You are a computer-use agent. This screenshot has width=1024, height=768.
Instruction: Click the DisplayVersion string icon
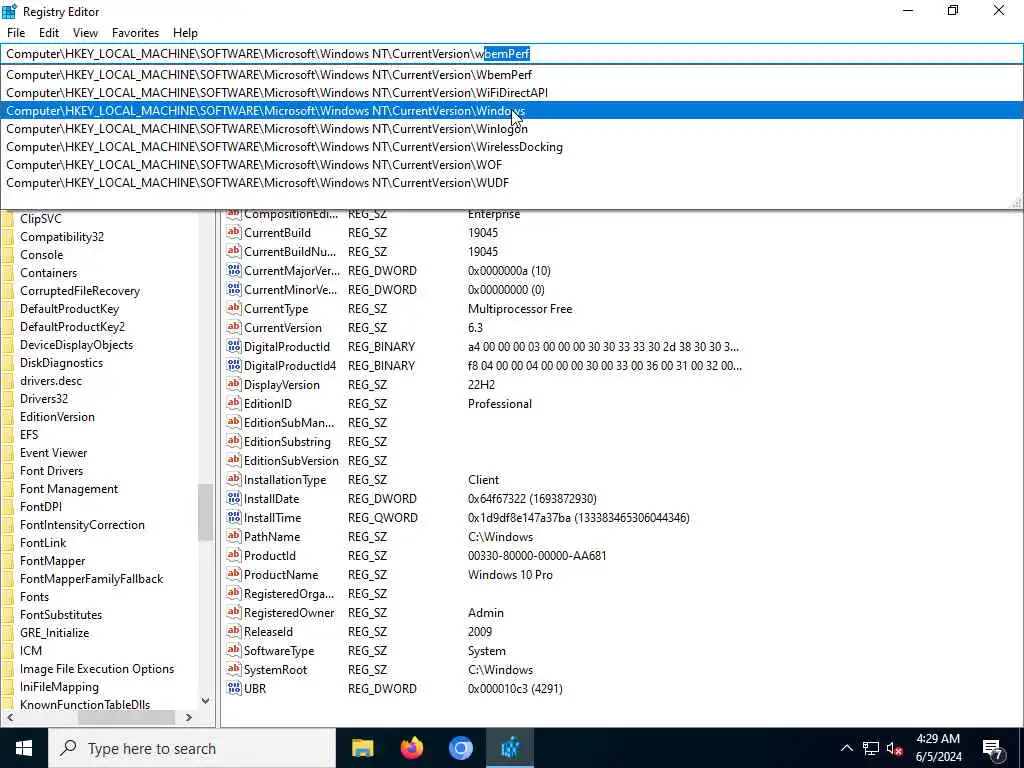pos(234,385)
